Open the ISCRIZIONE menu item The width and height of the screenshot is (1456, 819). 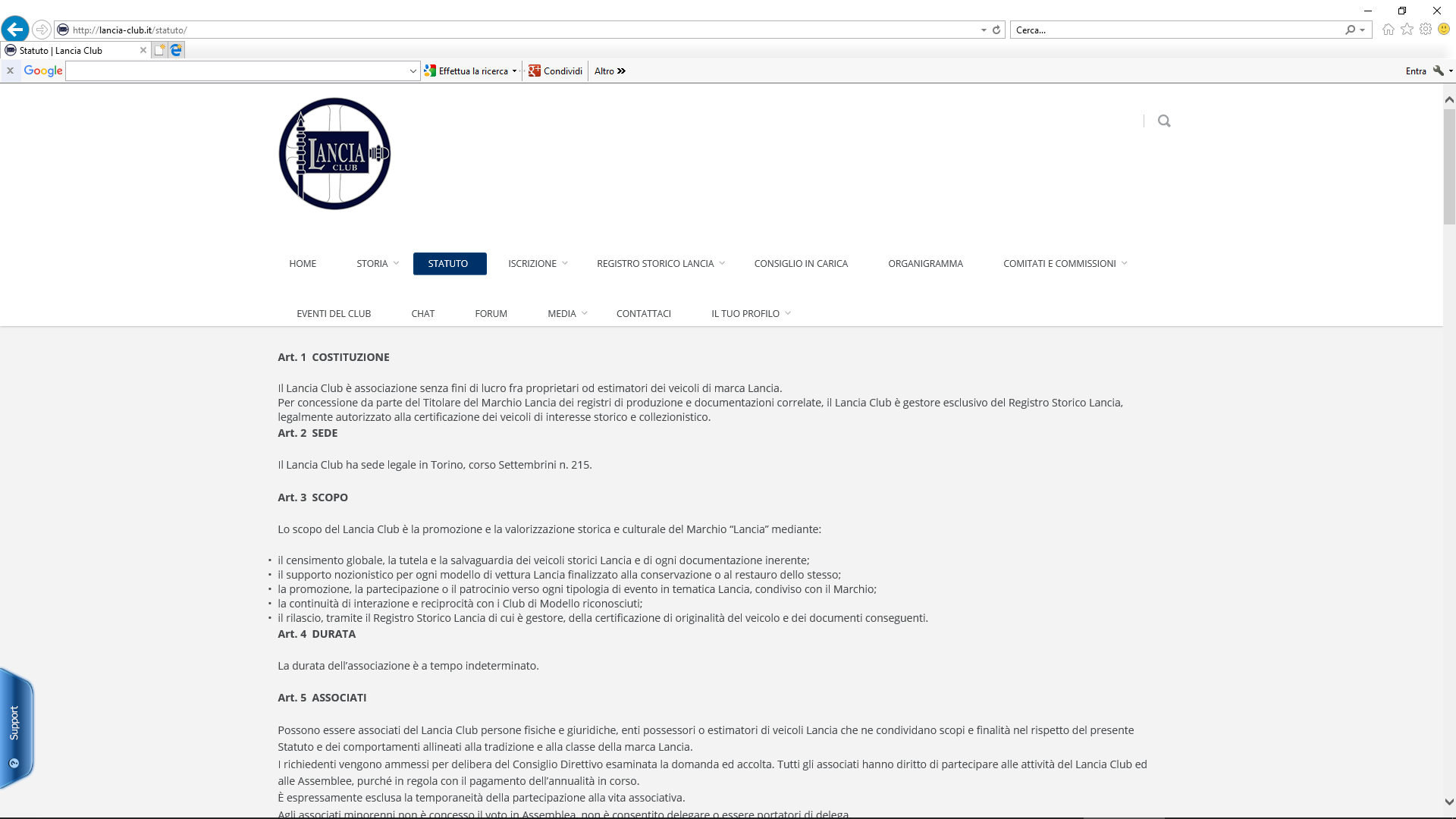(532, 263)
